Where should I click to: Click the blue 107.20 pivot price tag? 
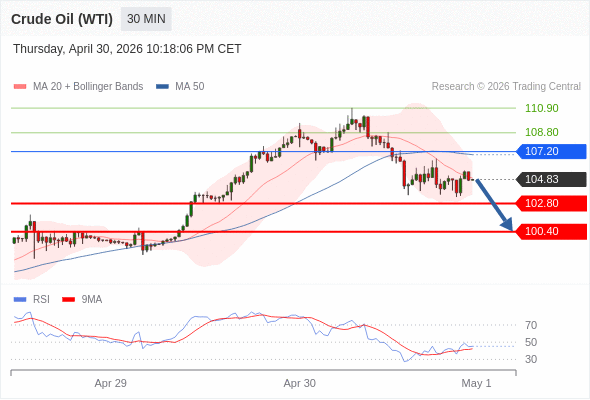[551, 151]
